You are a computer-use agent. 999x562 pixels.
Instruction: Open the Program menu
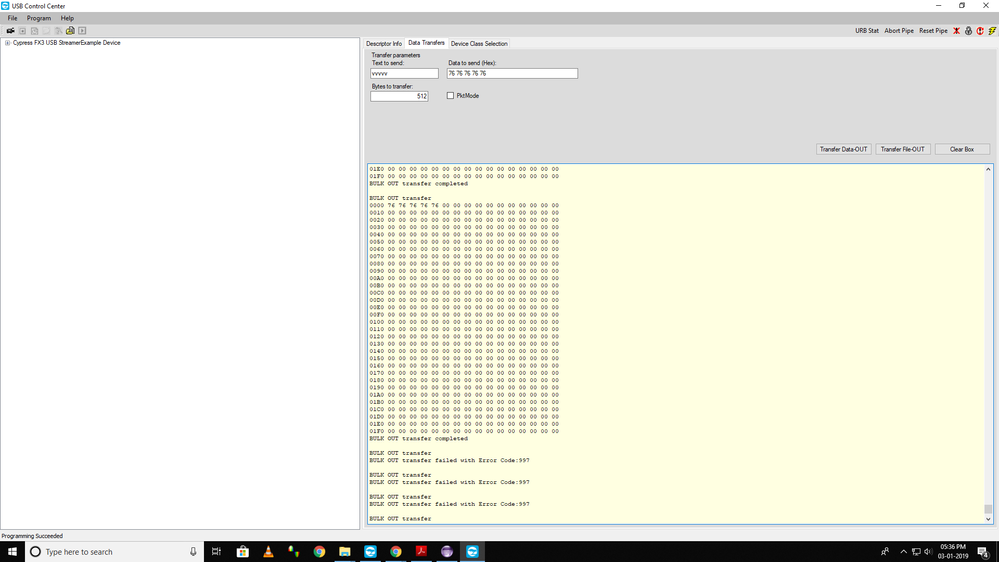pos(39,18)
